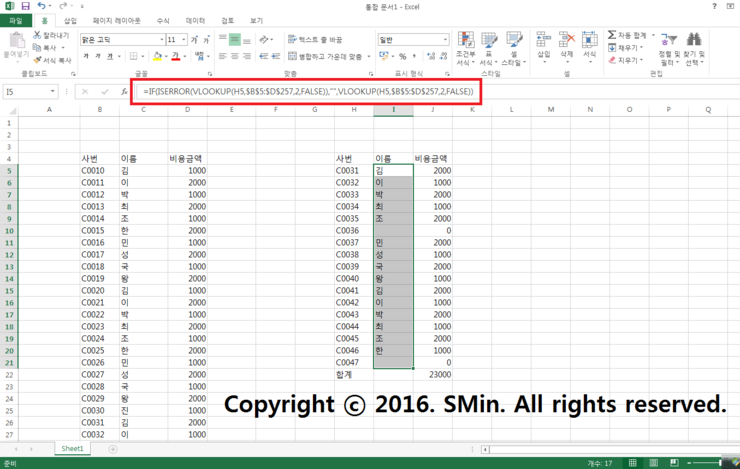740x469 pixels.
Task: Open conditional formatting
Action: pyautogui.click(x=466, y=49)
